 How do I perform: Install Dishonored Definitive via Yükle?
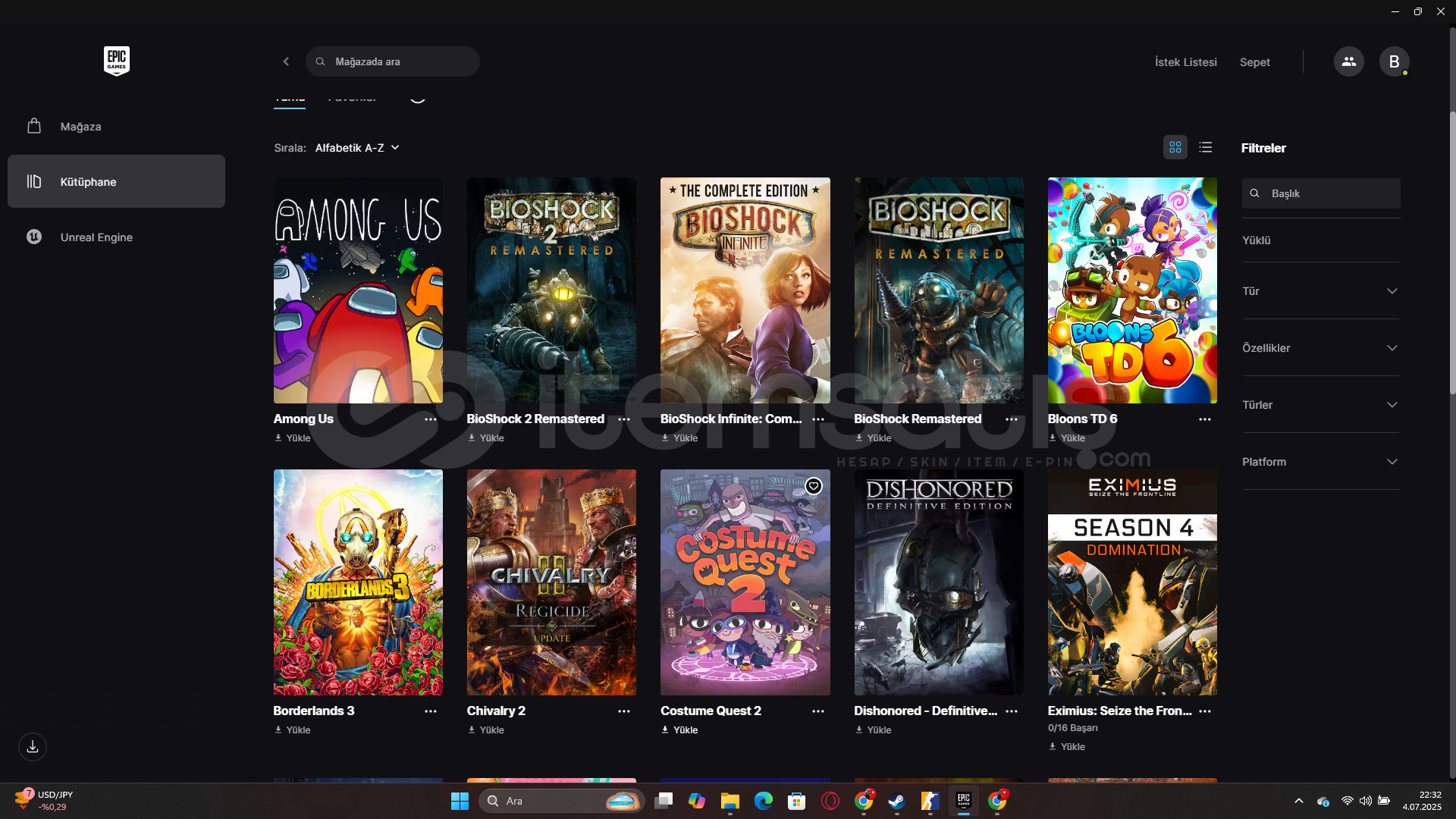(874, 730)
